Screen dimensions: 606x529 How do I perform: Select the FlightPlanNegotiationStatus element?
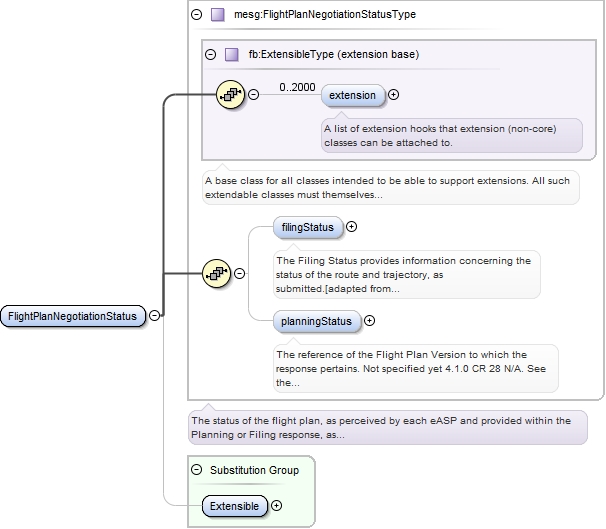point(73,316)
